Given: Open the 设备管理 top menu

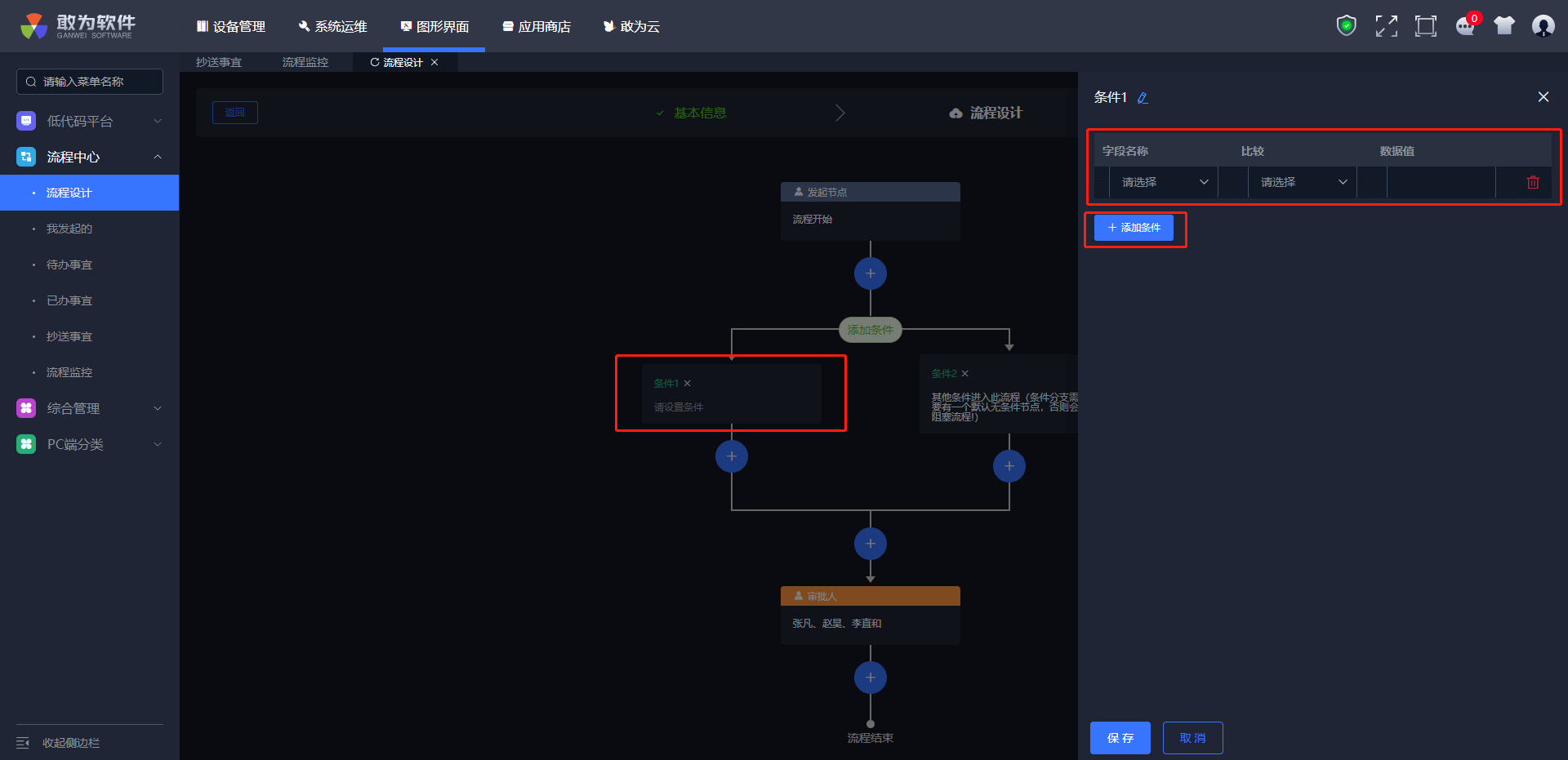Looking at the screenshot, I should pyautogui.click(x=231, y=26).
